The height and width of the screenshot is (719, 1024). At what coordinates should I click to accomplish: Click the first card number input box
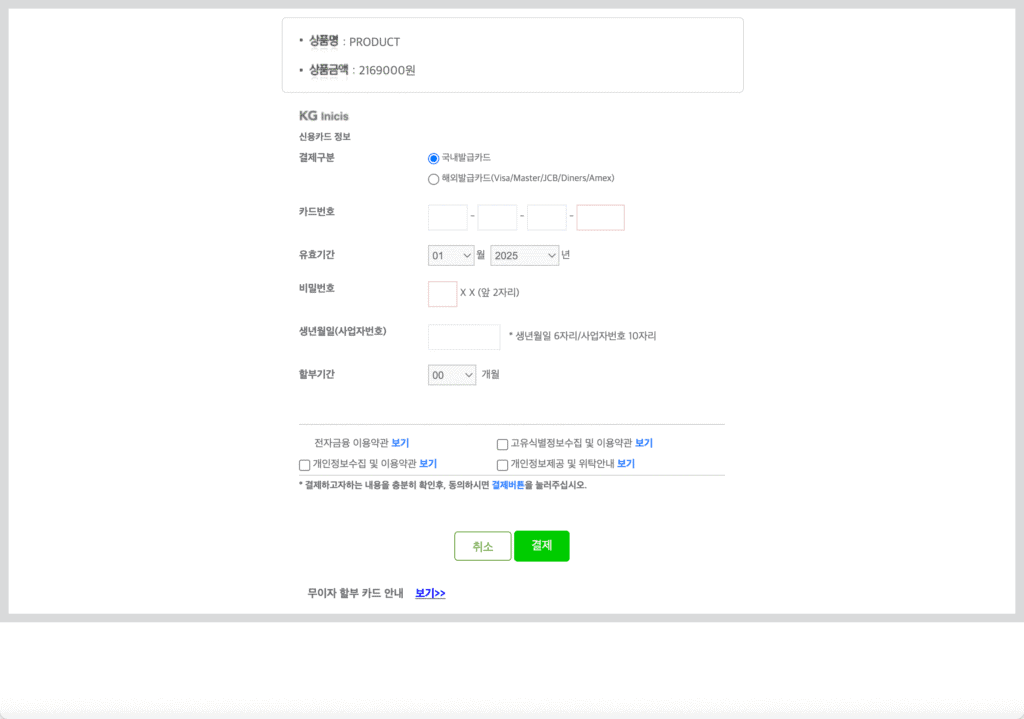(447, 217)
